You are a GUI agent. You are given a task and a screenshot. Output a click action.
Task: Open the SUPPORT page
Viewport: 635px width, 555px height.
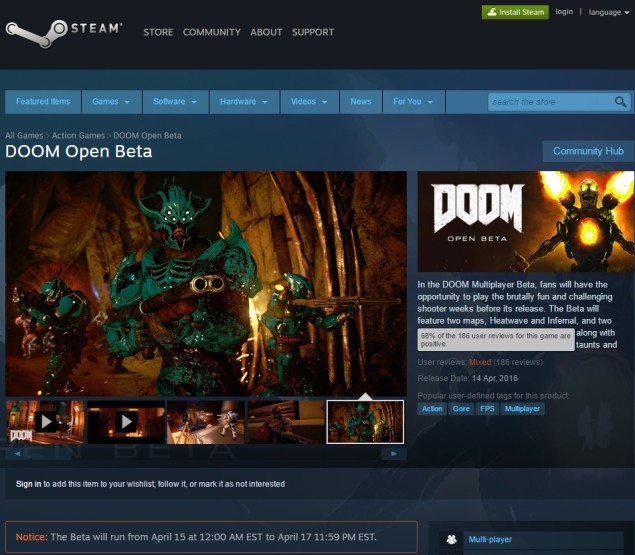(313, 32)
